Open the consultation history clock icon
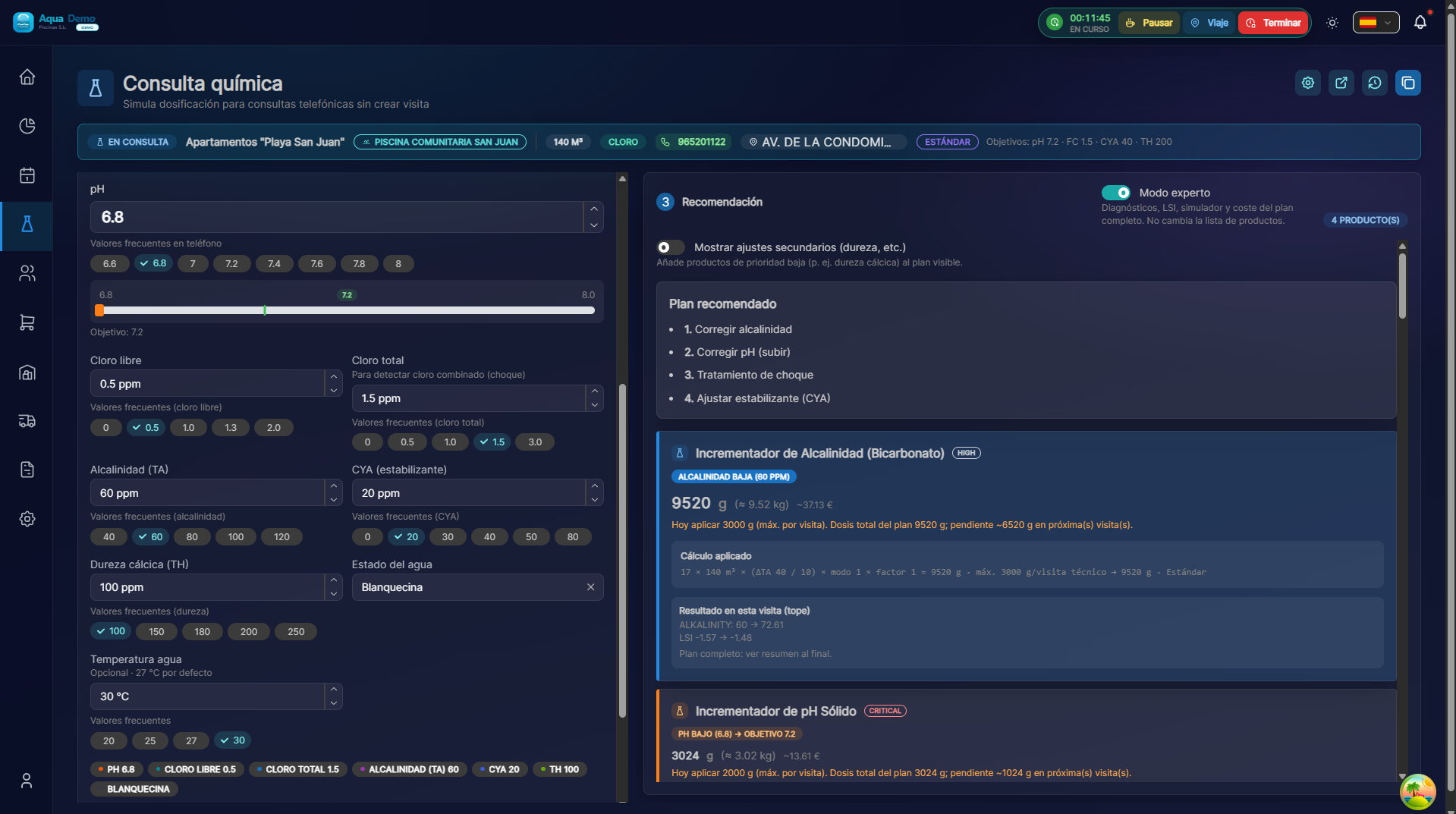1456x814 pixels. point(1375,83)
